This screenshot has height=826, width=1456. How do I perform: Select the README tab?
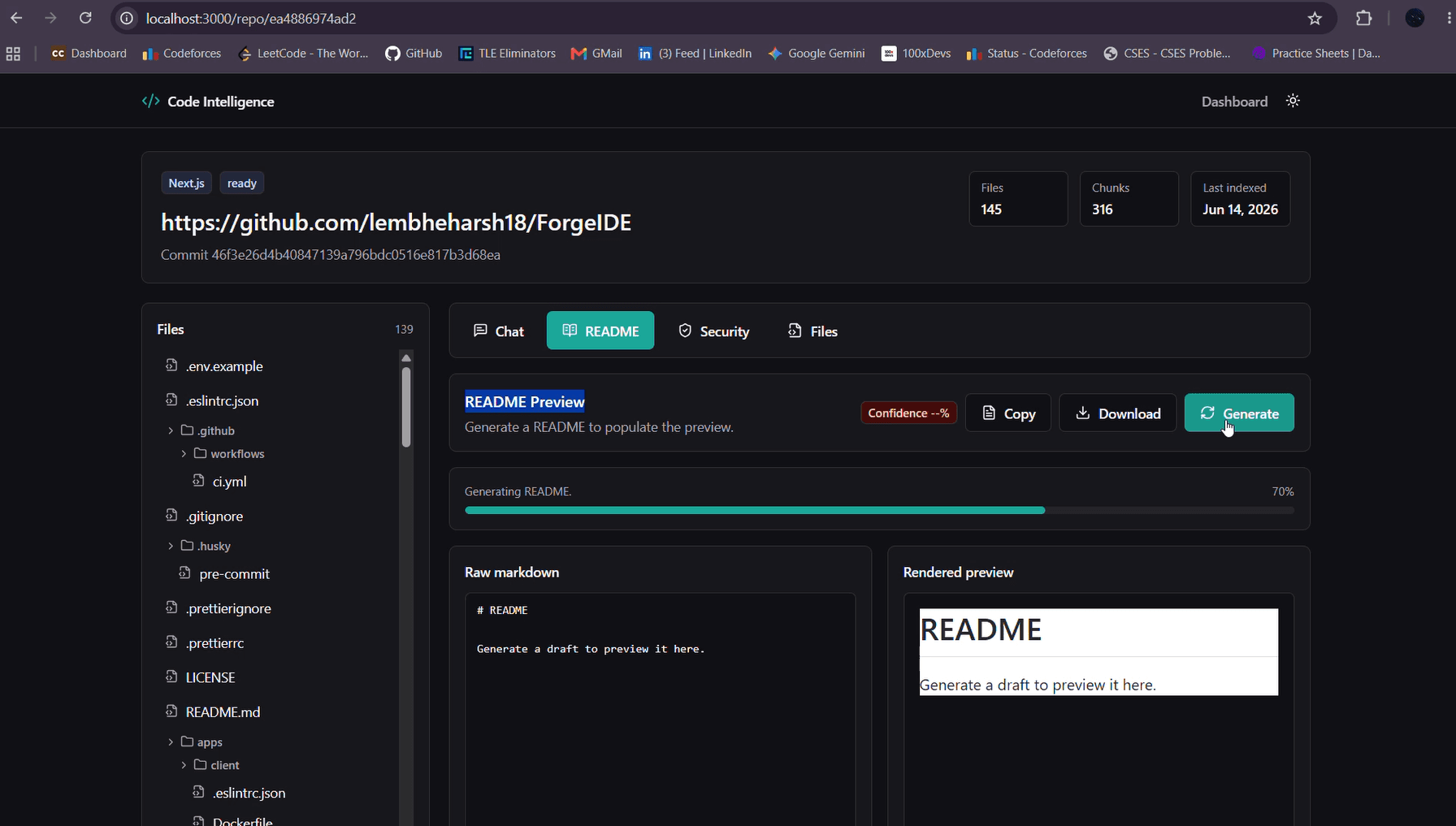(x=600, y=331)
